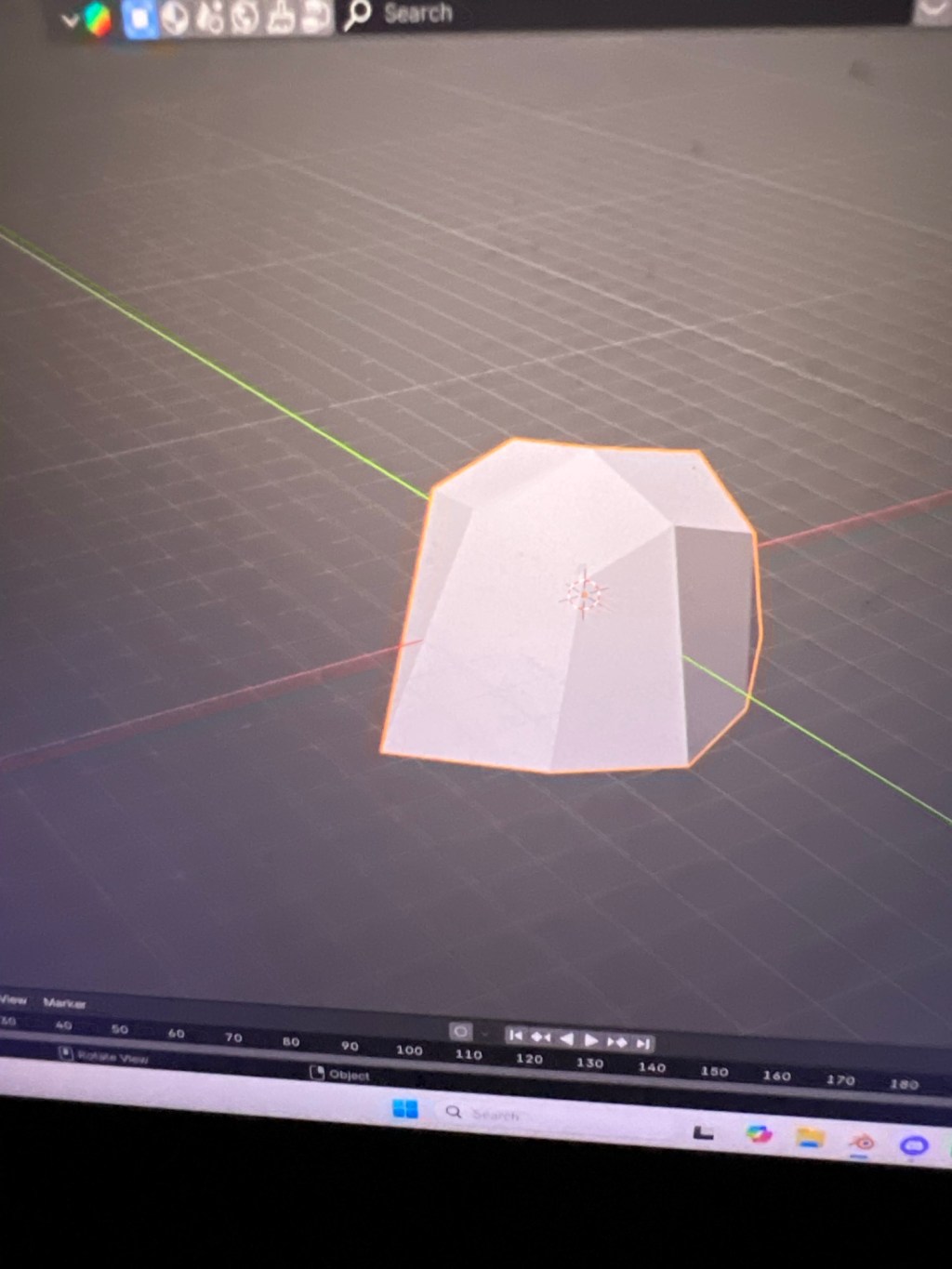Open the Windows Start menu
Viewport: 952px width, 1269px height.
[x=405, y=1109]
